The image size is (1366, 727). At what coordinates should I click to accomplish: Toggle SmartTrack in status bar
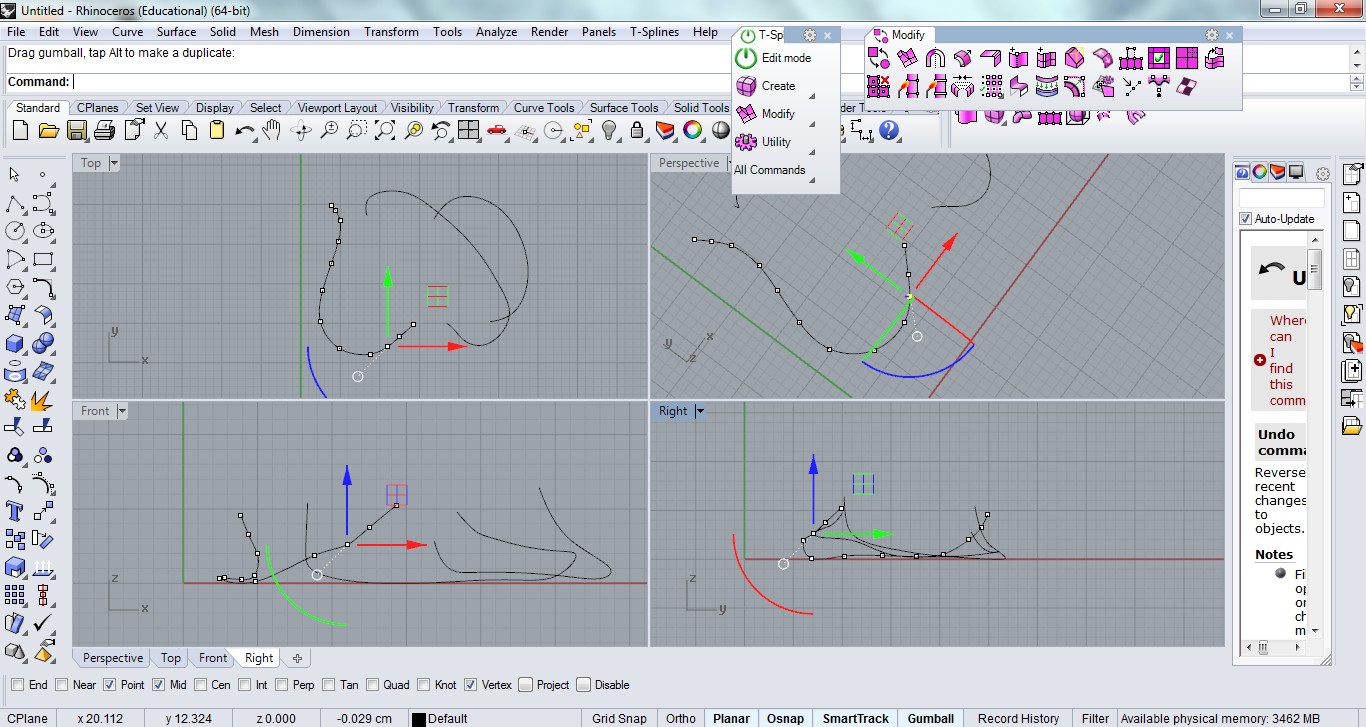click(x=856, y=718)
